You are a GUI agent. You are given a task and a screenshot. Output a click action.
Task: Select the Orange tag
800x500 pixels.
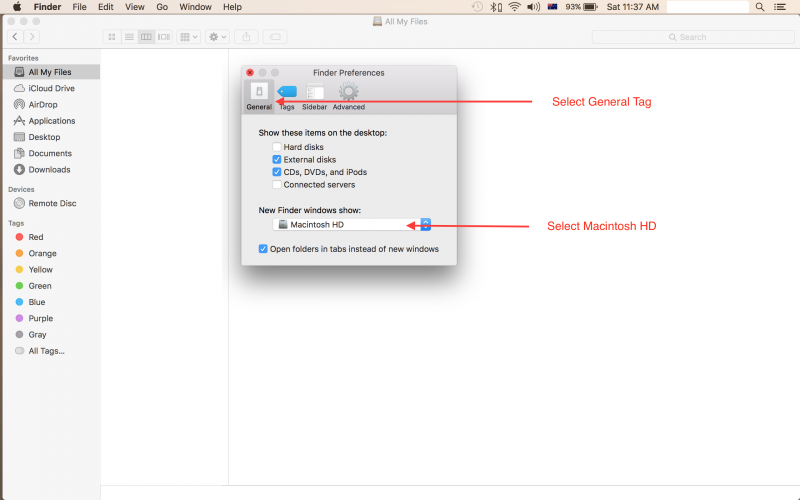(51, 254)
